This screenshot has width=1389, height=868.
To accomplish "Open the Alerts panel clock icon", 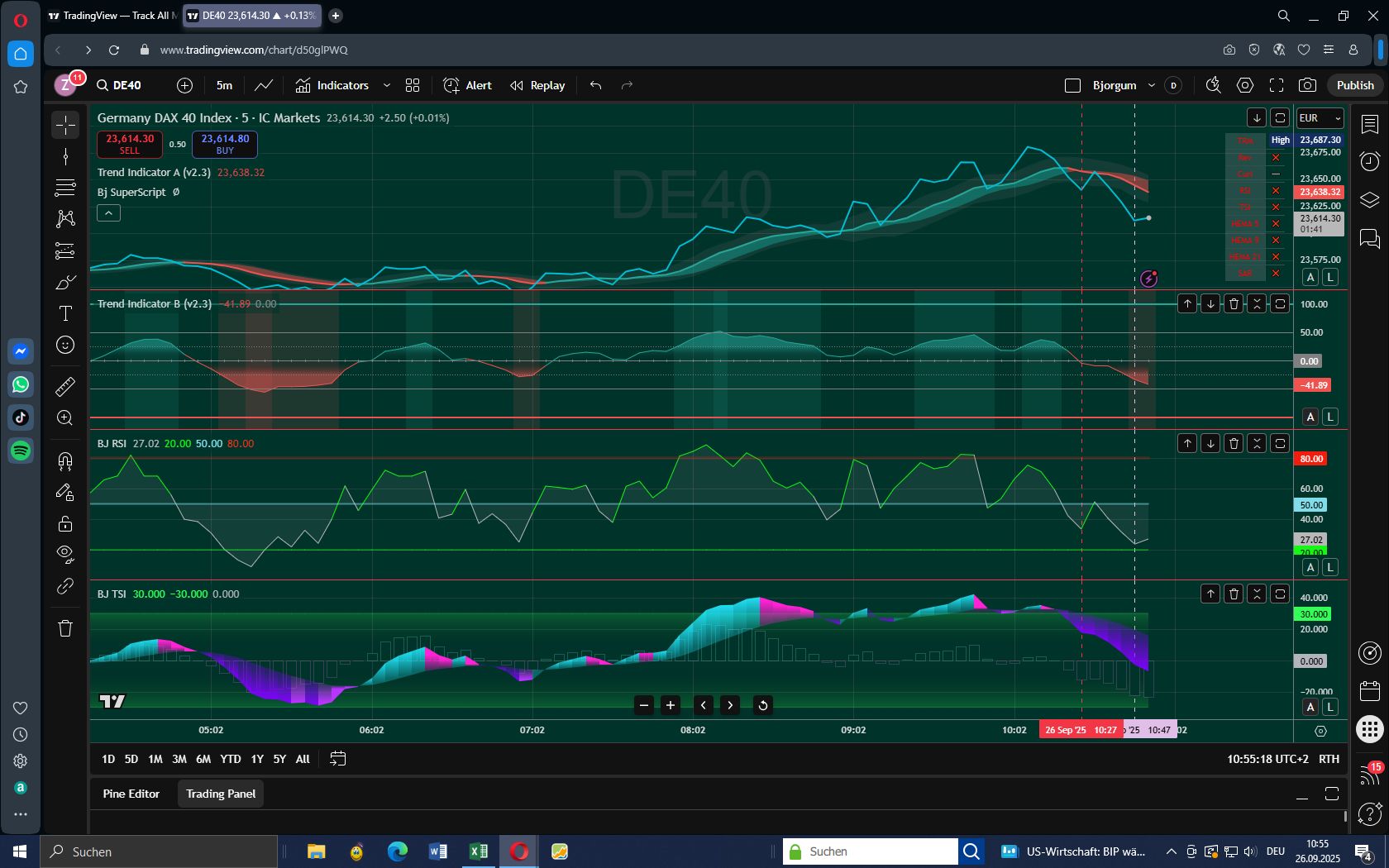I will [x=1370, y=161].
